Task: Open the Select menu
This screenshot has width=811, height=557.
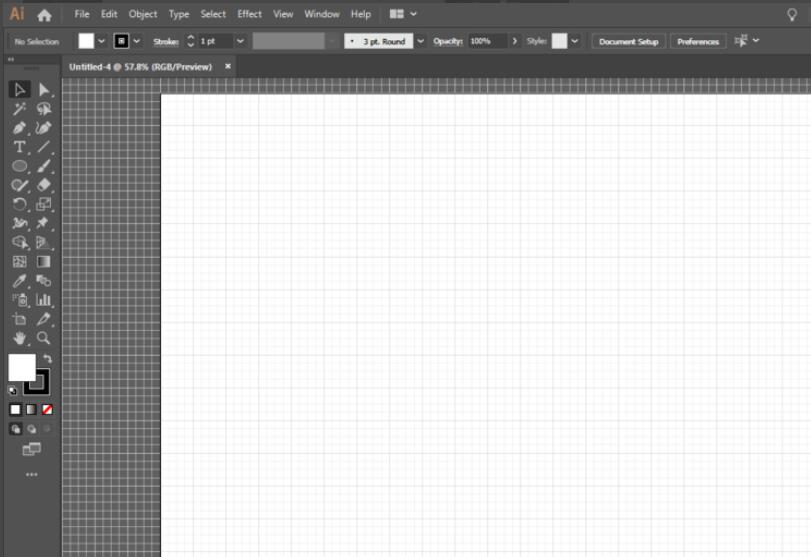Action: coord(213,14)
